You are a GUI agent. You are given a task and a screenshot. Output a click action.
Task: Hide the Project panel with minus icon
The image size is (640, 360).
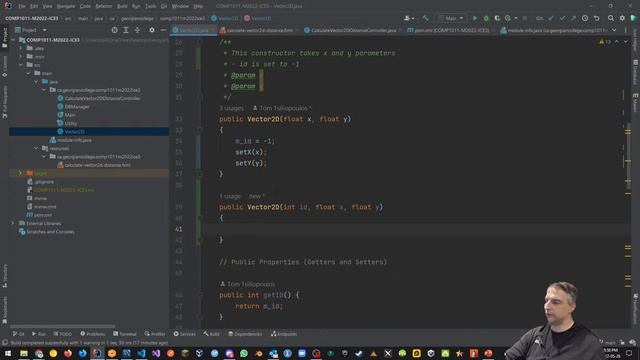163,30
